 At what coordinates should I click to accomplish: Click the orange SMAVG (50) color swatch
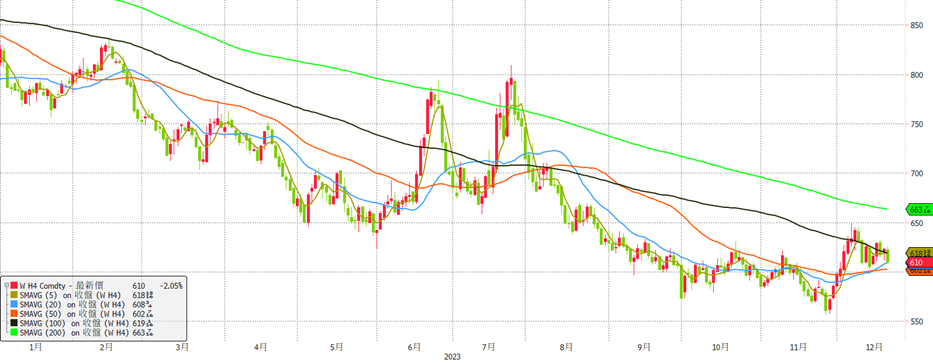point(14,314)
